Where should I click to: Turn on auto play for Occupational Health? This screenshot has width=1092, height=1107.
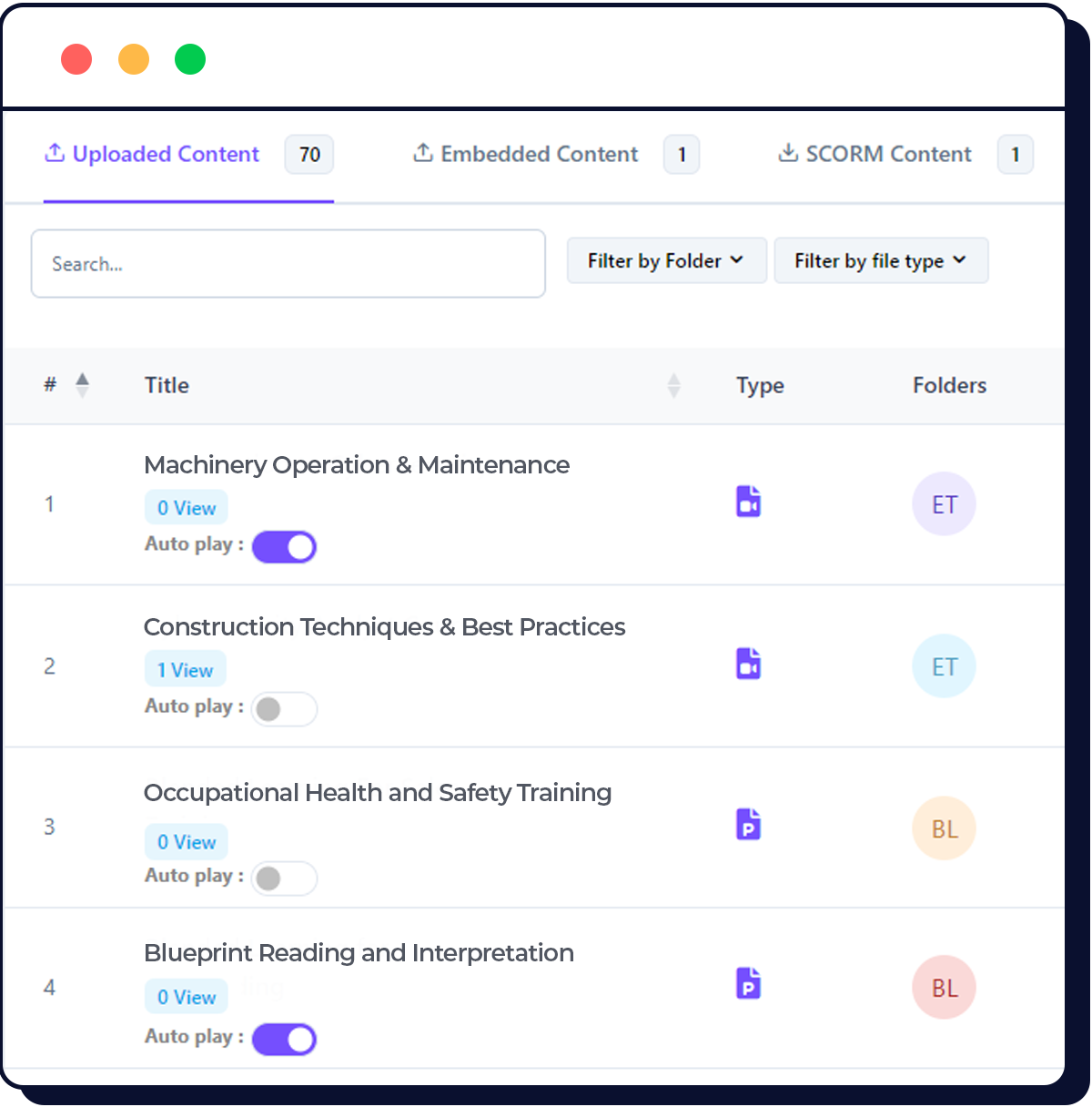(x=284, y=878)
